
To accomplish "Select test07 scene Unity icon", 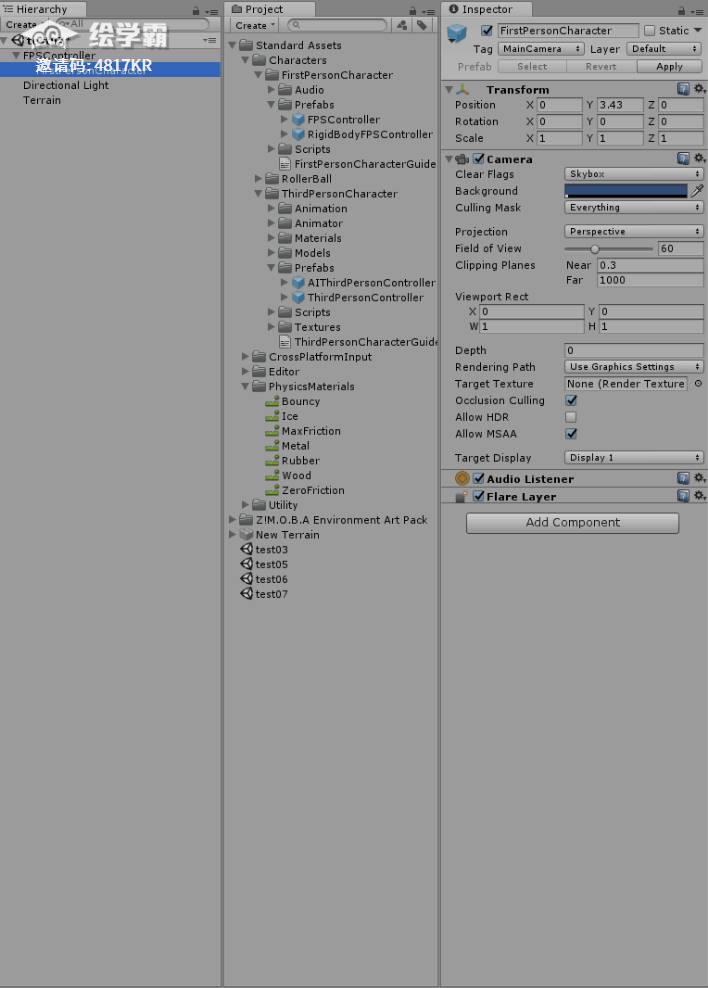I will click(x=246, y=594).
